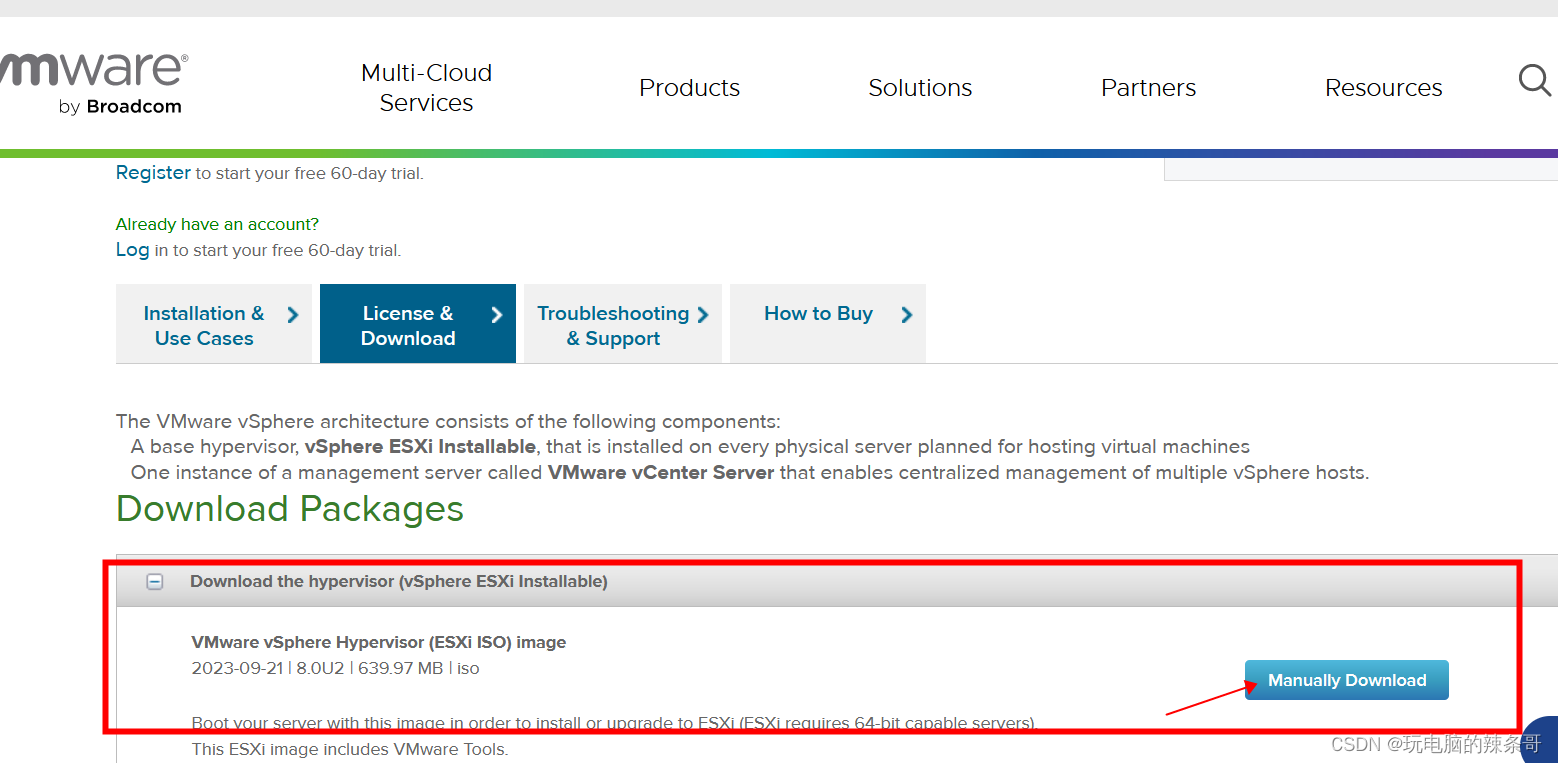
Task: Open the Multi-Cloud Services menu
Action: pyautogui.click(x=427, y=88)
